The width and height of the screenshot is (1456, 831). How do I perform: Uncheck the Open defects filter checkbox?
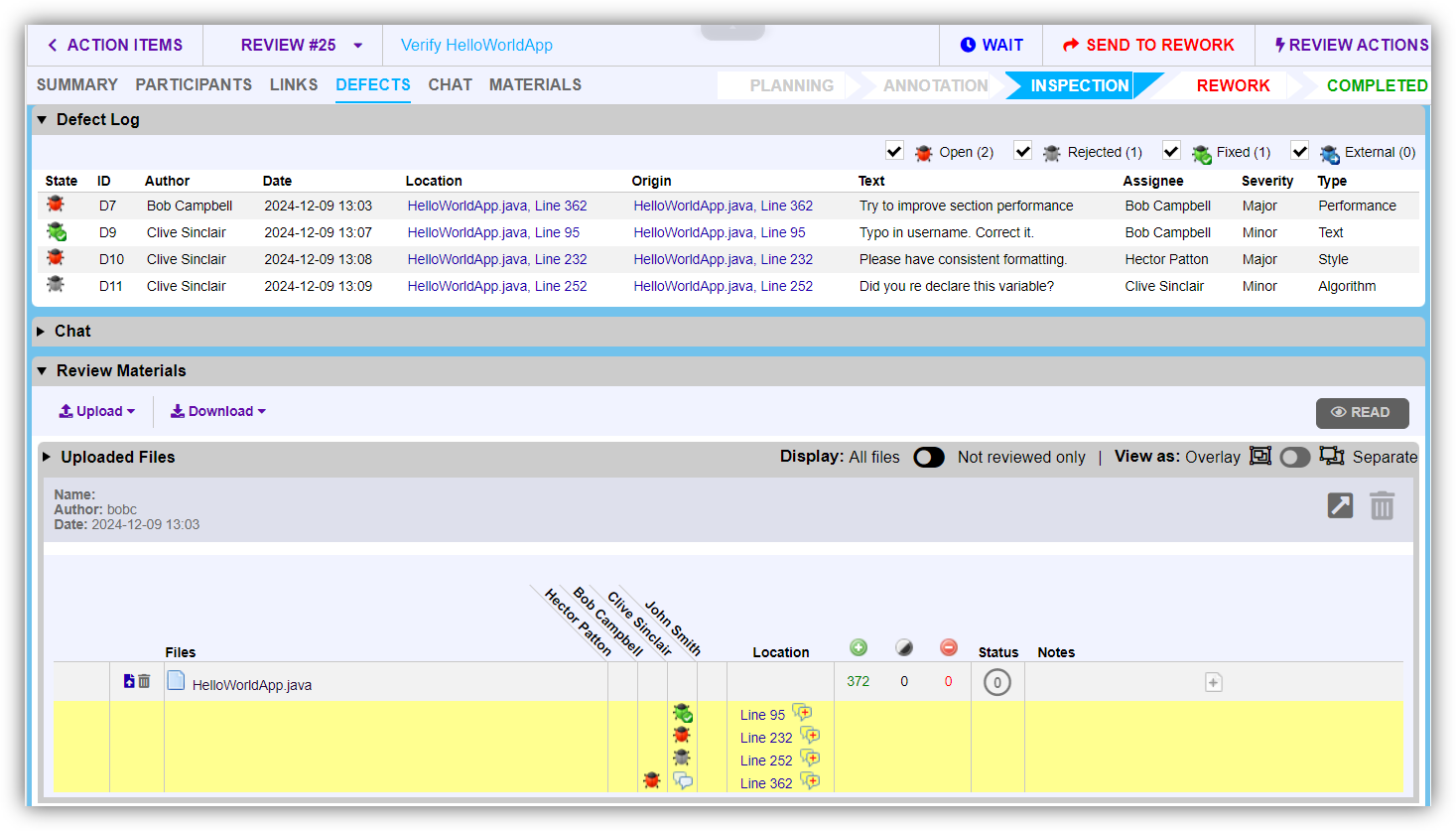point(894,151)
